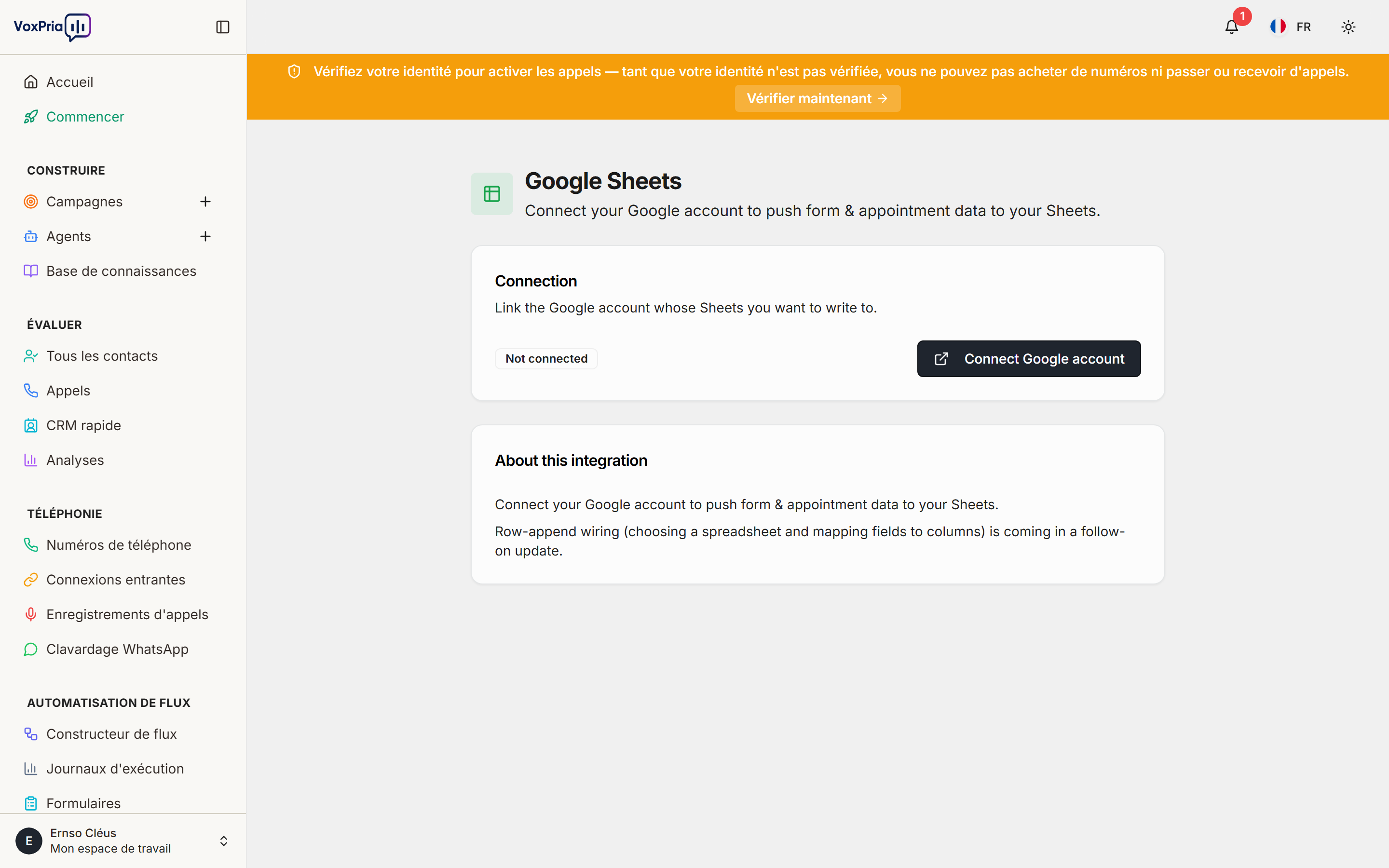Click the Google Sheets table icon
Image resolution: width=1389 pixels, height=868 pixels.
coord(492,194)
